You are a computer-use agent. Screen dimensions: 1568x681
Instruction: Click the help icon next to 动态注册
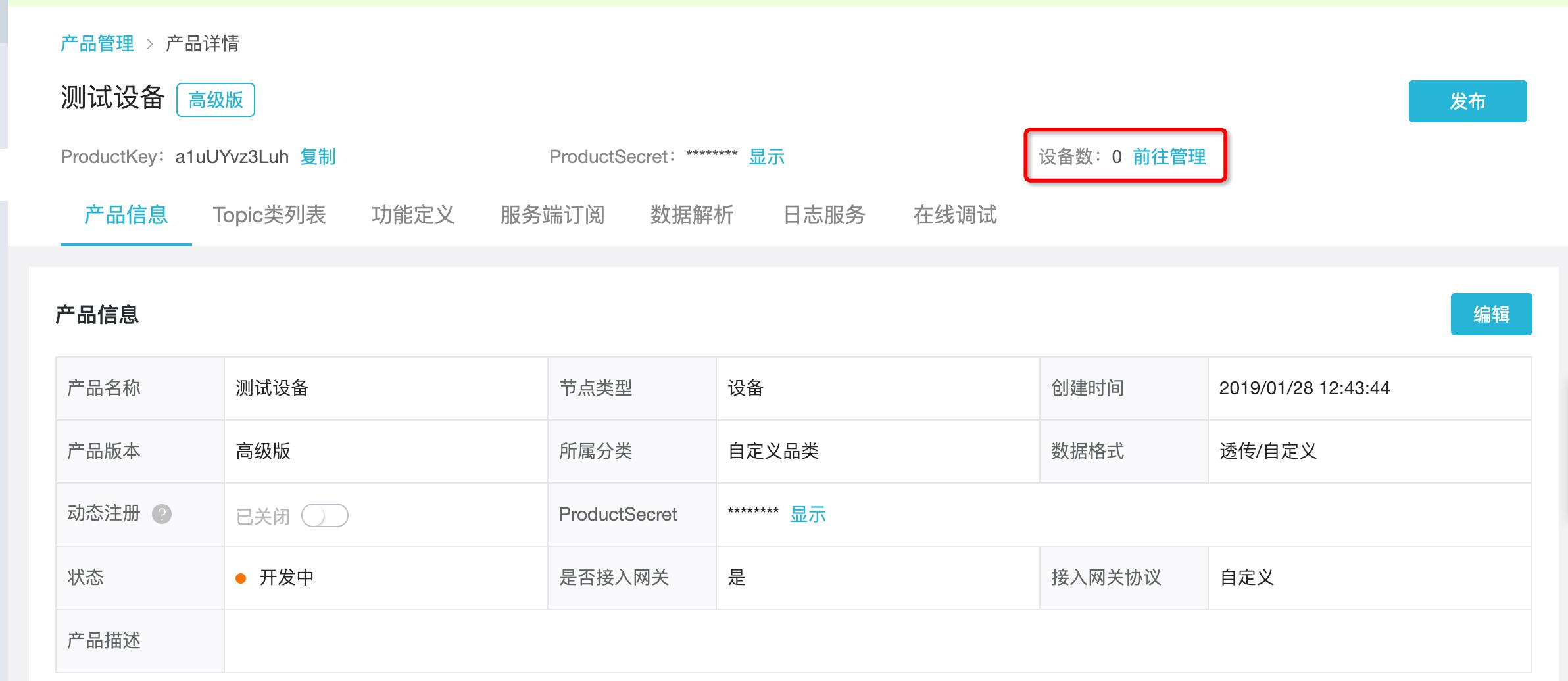tap(162, 515)
